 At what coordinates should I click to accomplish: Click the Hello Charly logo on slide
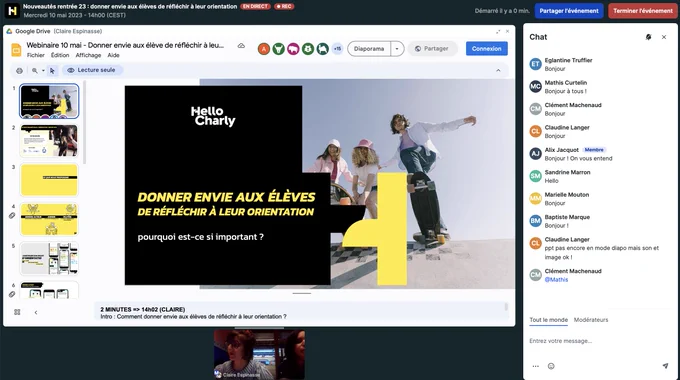pos(213,116)
